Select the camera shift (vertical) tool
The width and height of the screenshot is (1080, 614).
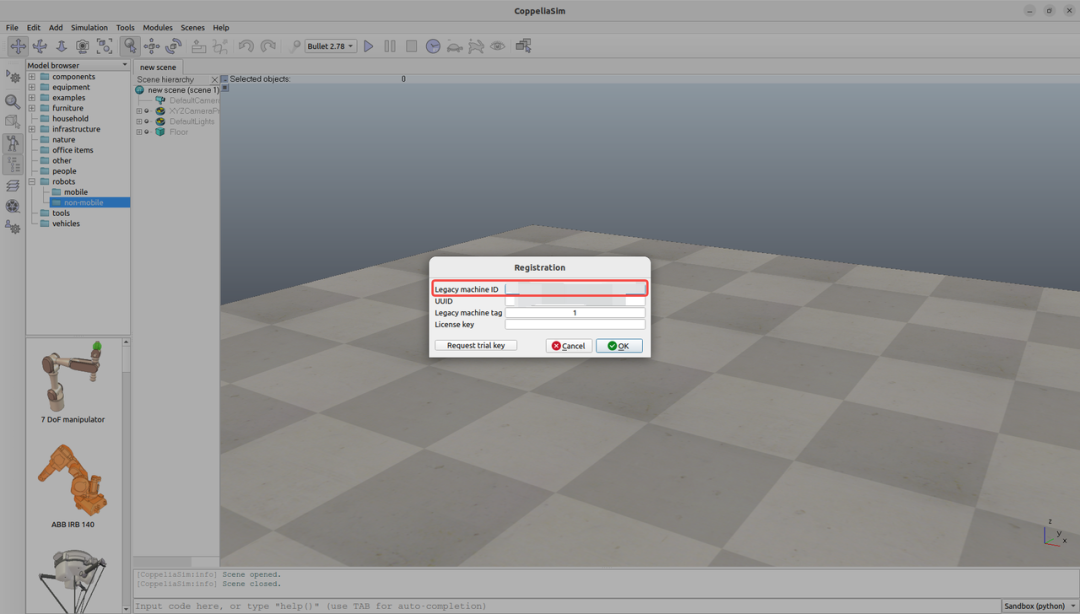pyautogui.click(x=61, y=46)
